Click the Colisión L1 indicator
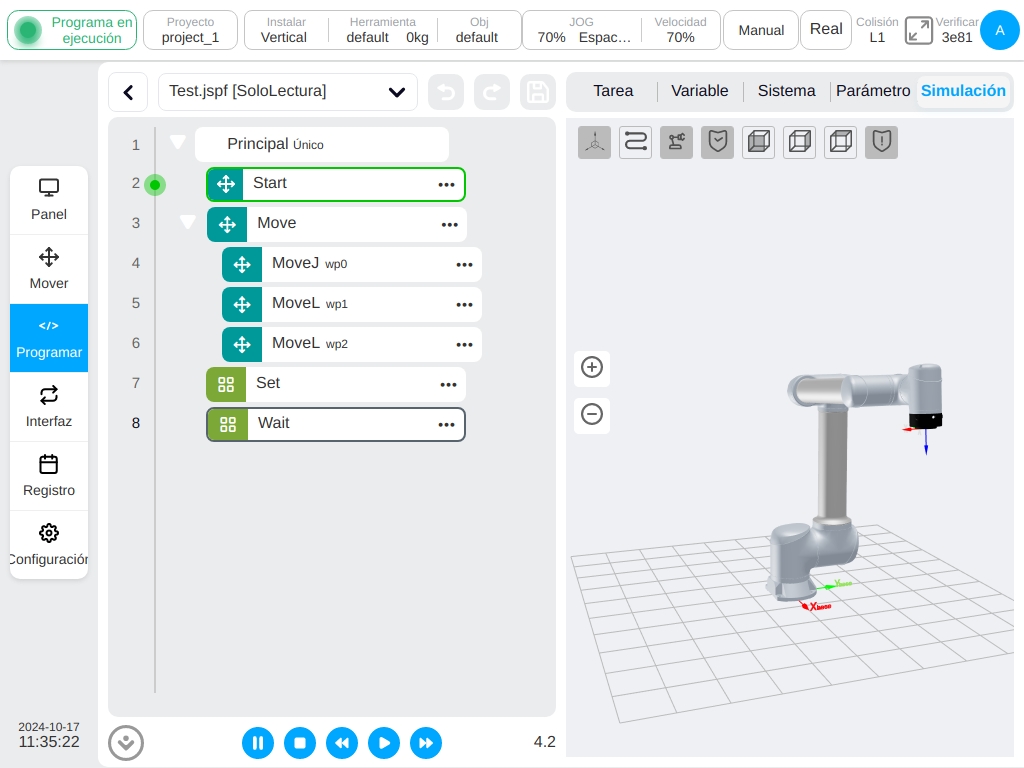Screen dimensions: 1024x768 pyautogui.click(x=877, y=30)
